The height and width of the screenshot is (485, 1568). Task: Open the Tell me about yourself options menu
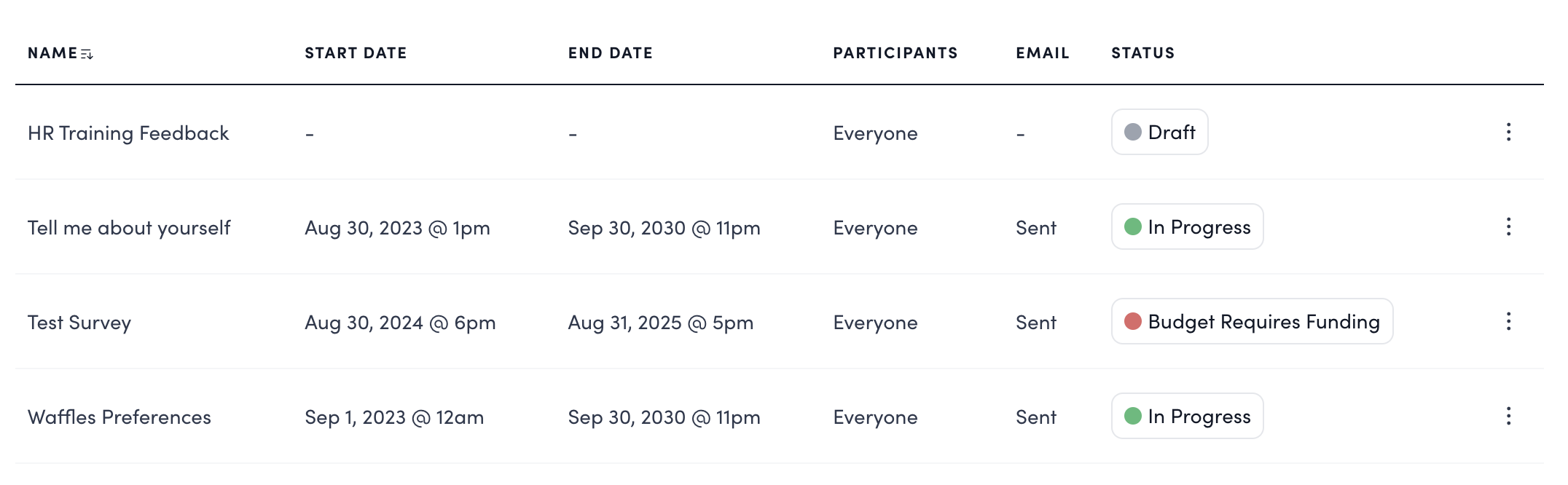(1508, 226)
